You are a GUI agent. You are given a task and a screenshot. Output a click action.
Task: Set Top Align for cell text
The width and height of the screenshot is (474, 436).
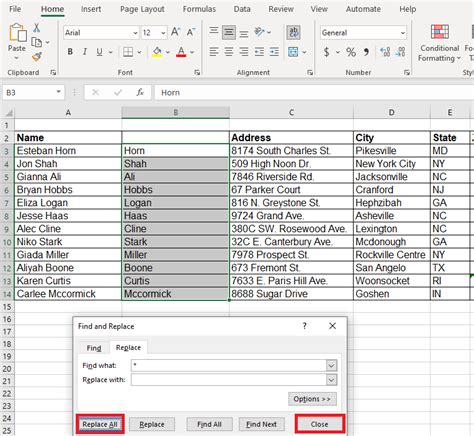pos(214,32)
